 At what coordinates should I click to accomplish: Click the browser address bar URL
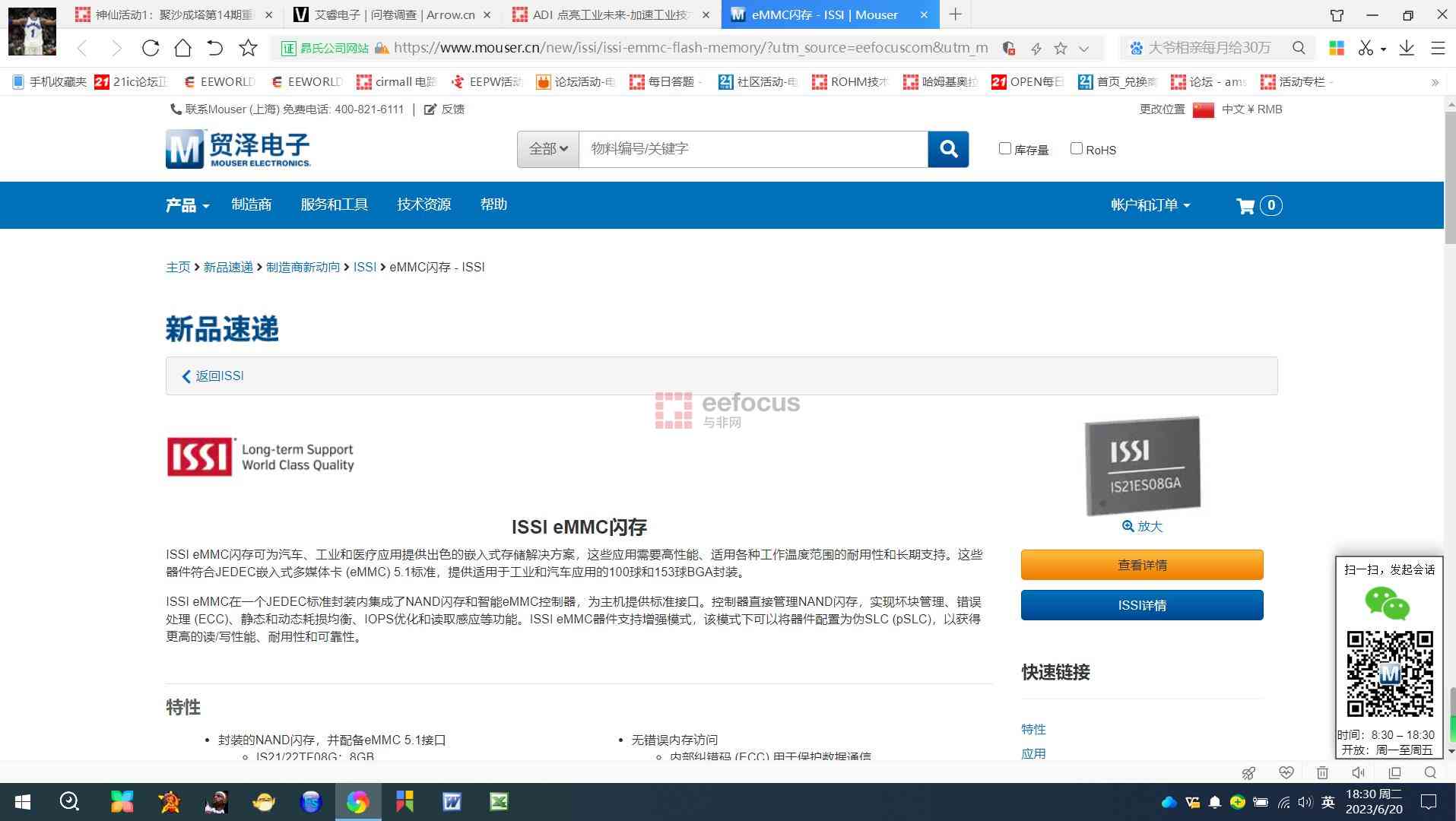690,48
